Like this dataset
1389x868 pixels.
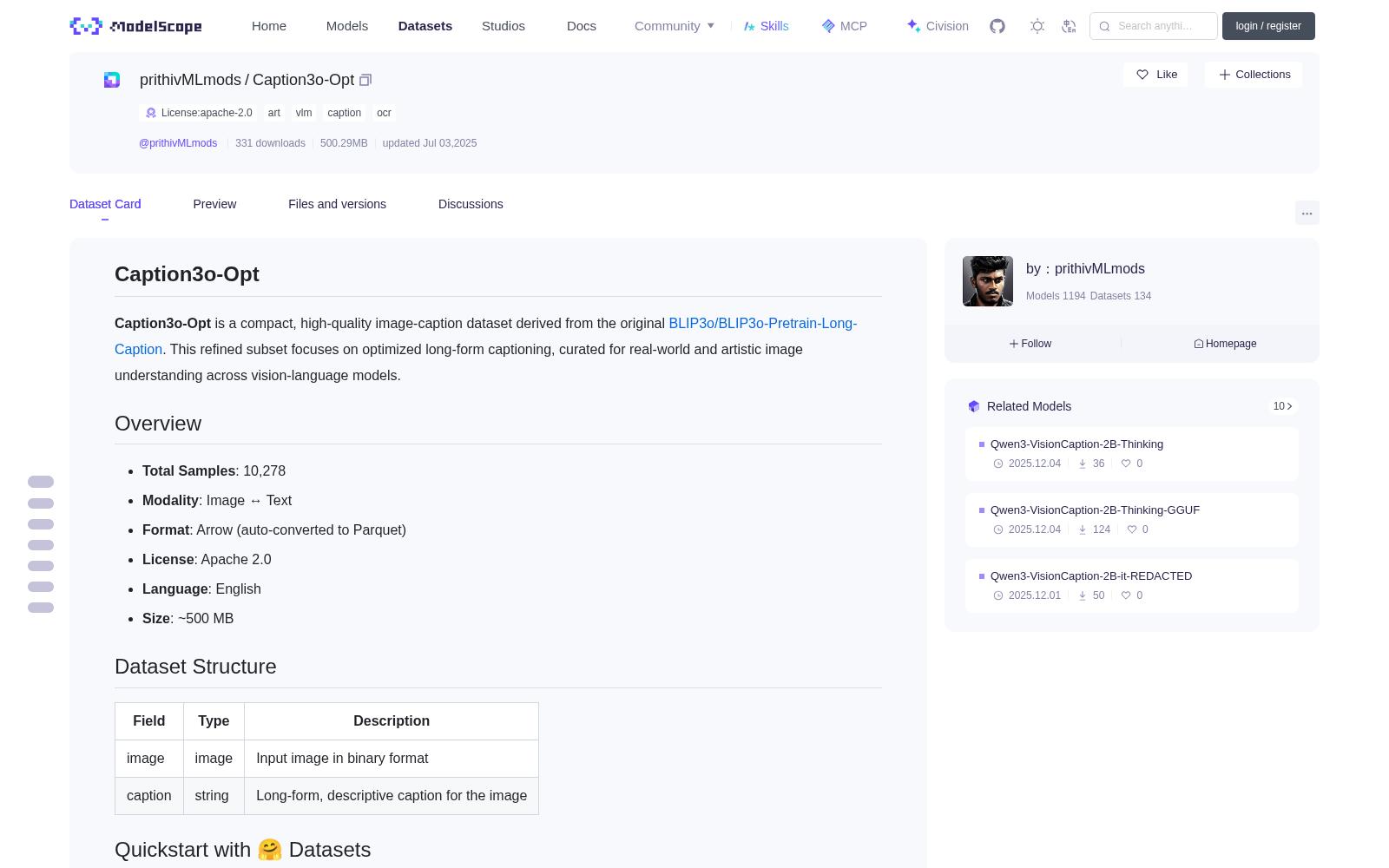click(1156, 75)
